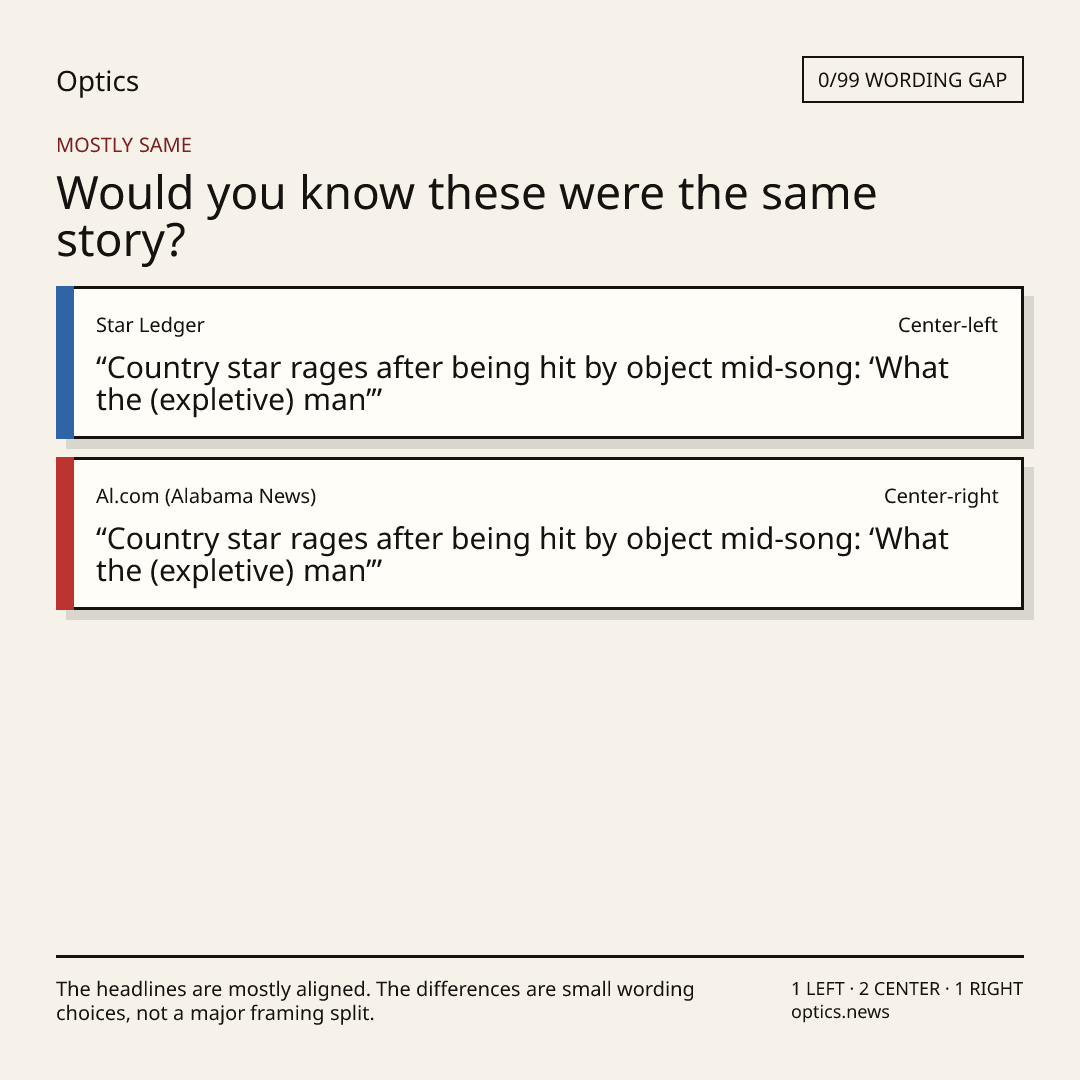
Task: Click the optics.news link in footer
Action: pyautogui.click(x=840, y=1012)
